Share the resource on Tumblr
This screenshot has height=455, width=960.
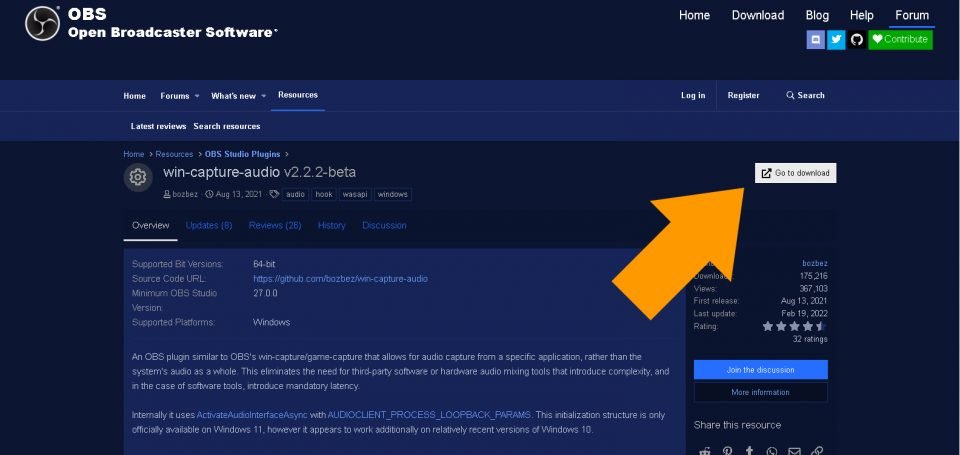(749, 451)
